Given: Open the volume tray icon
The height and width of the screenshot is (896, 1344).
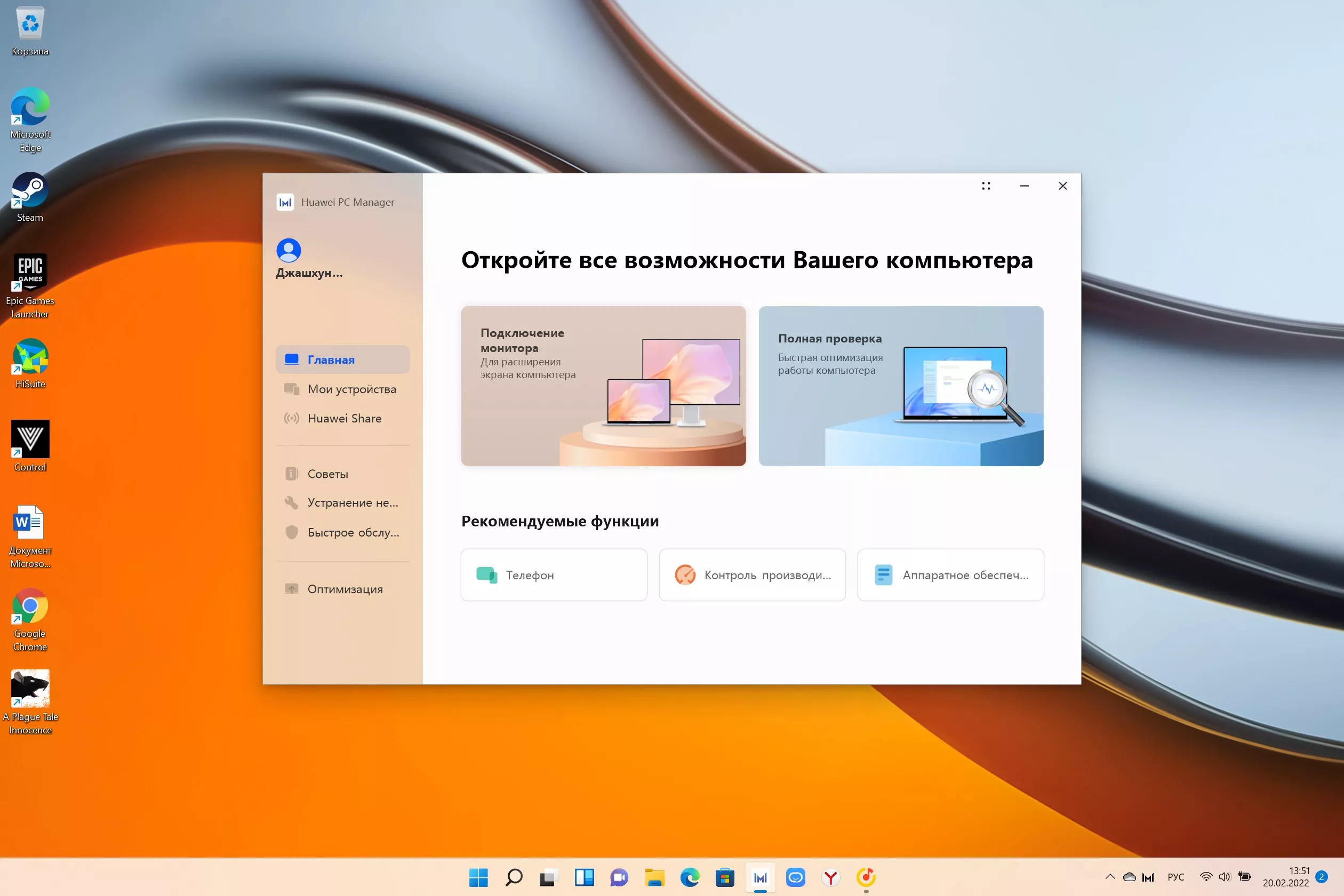Looking at the screenshot, I should [1225, 877].
